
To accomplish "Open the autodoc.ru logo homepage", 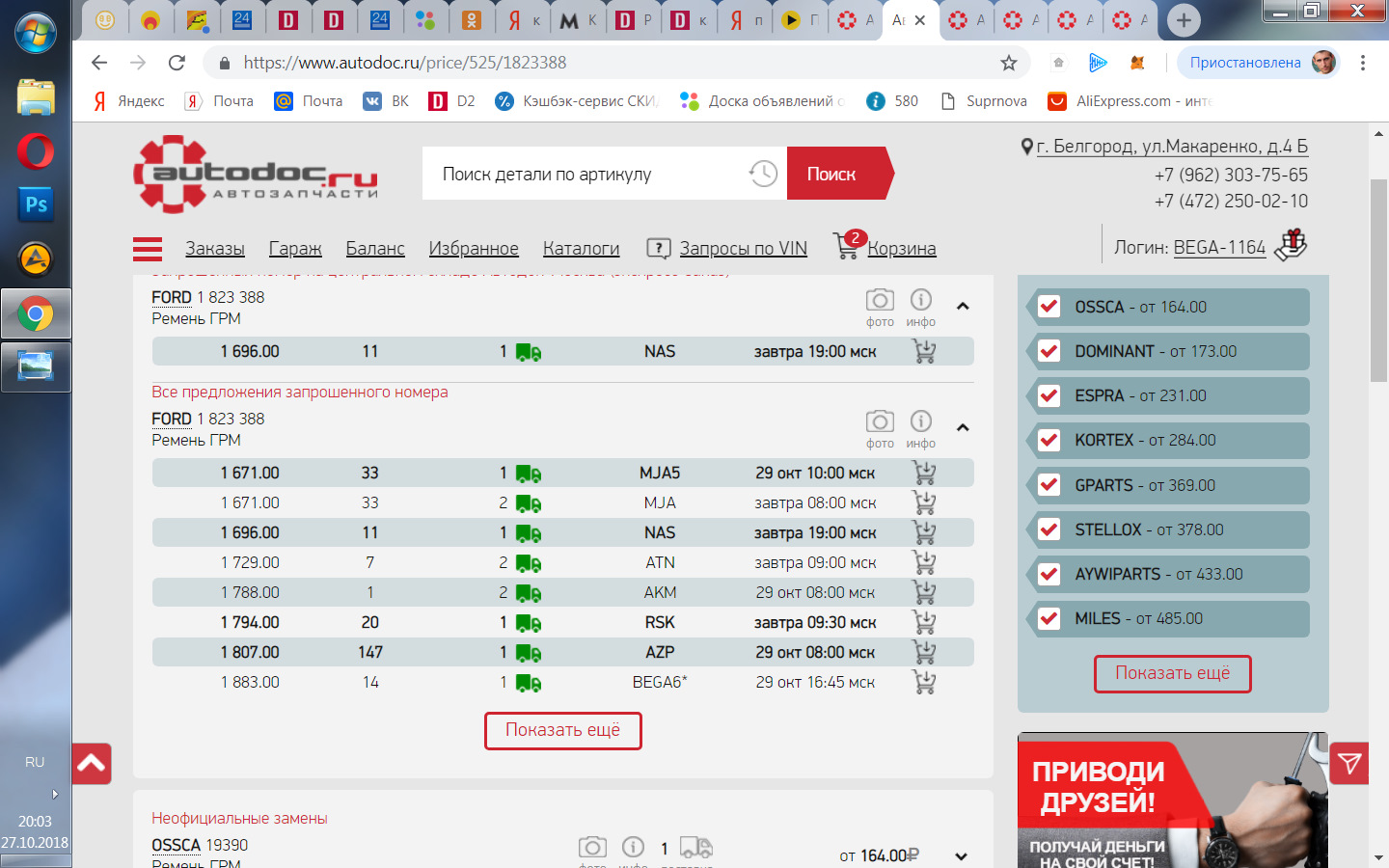I will (x=255, y=175).
